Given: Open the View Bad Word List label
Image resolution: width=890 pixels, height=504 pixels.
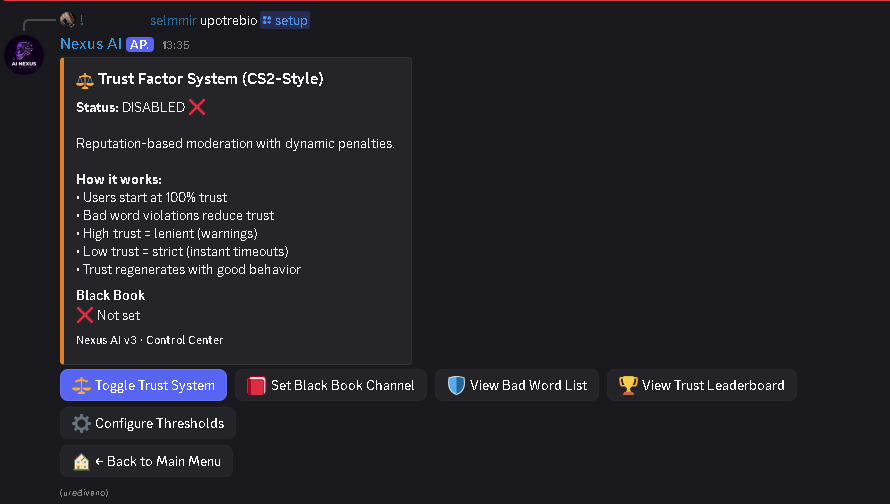Looking at the screenshot, I should 529,385.
